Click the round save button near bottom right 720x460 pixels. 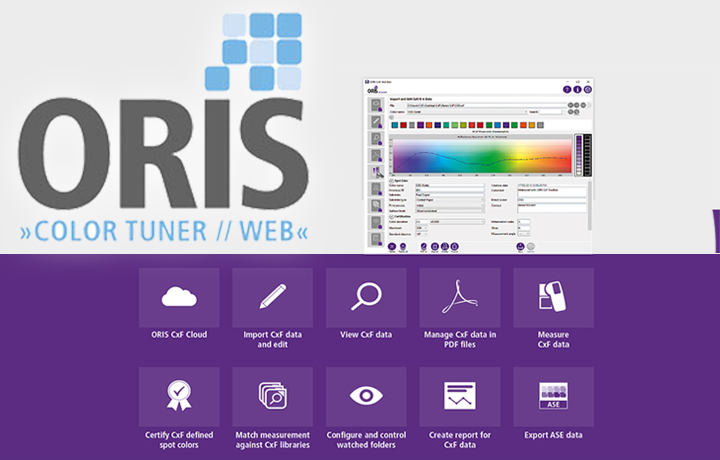[520, 247]
